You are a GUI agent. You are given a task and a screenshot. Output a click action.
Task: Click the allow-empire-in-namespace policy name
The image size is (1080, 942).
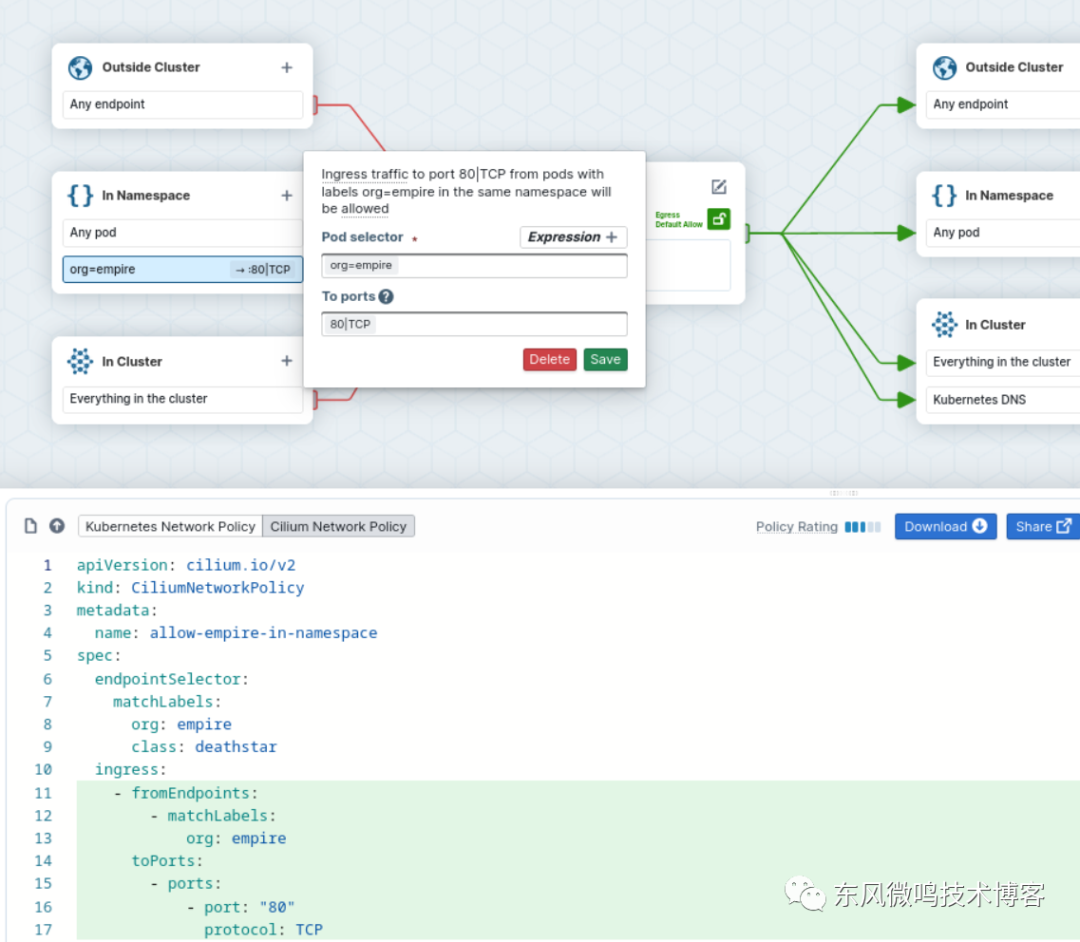pos(264,633)
